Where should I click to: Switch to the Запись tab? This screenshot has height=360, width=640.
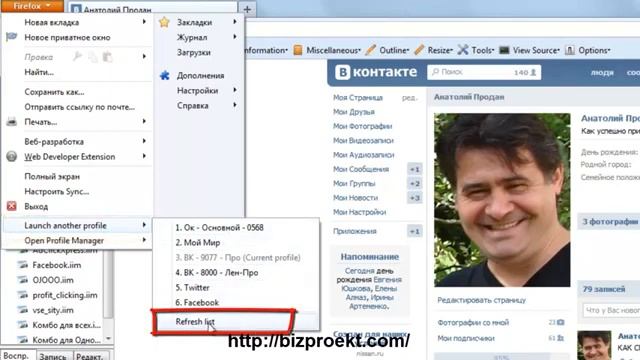tap(53, 356)
